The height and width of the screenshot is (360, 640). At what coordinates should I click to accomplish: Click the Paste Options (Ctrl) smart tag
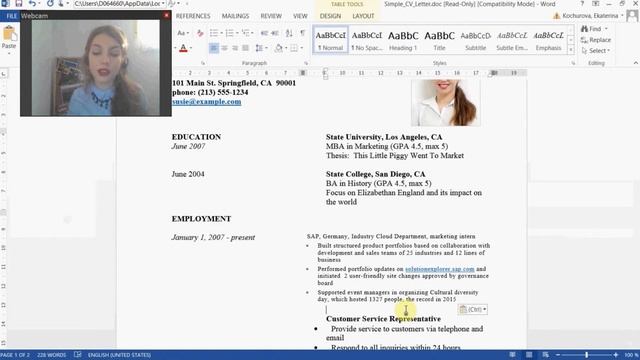pyautogui.click(x=473, y=309)
